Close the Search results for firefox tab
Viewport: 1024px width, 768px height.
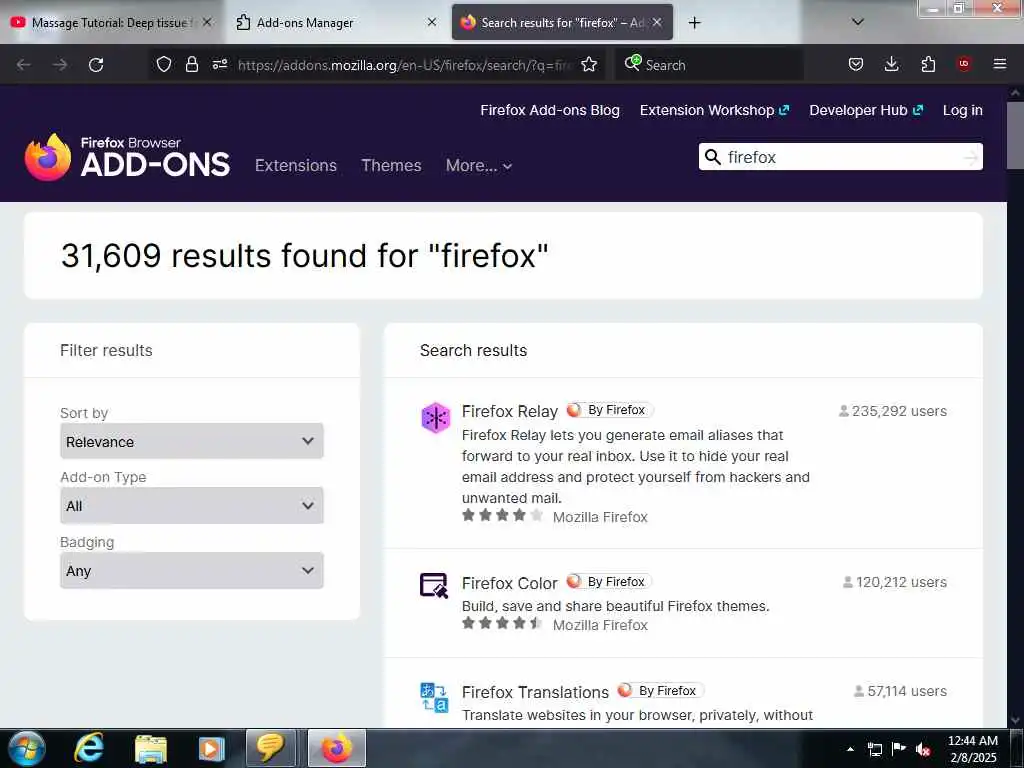[x=657, y=22]
